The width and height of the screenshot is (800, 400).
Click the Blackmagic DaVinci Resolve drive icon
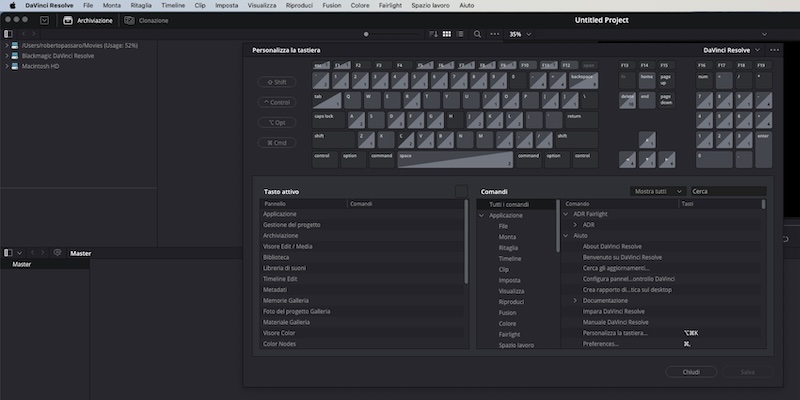(15, 56)
